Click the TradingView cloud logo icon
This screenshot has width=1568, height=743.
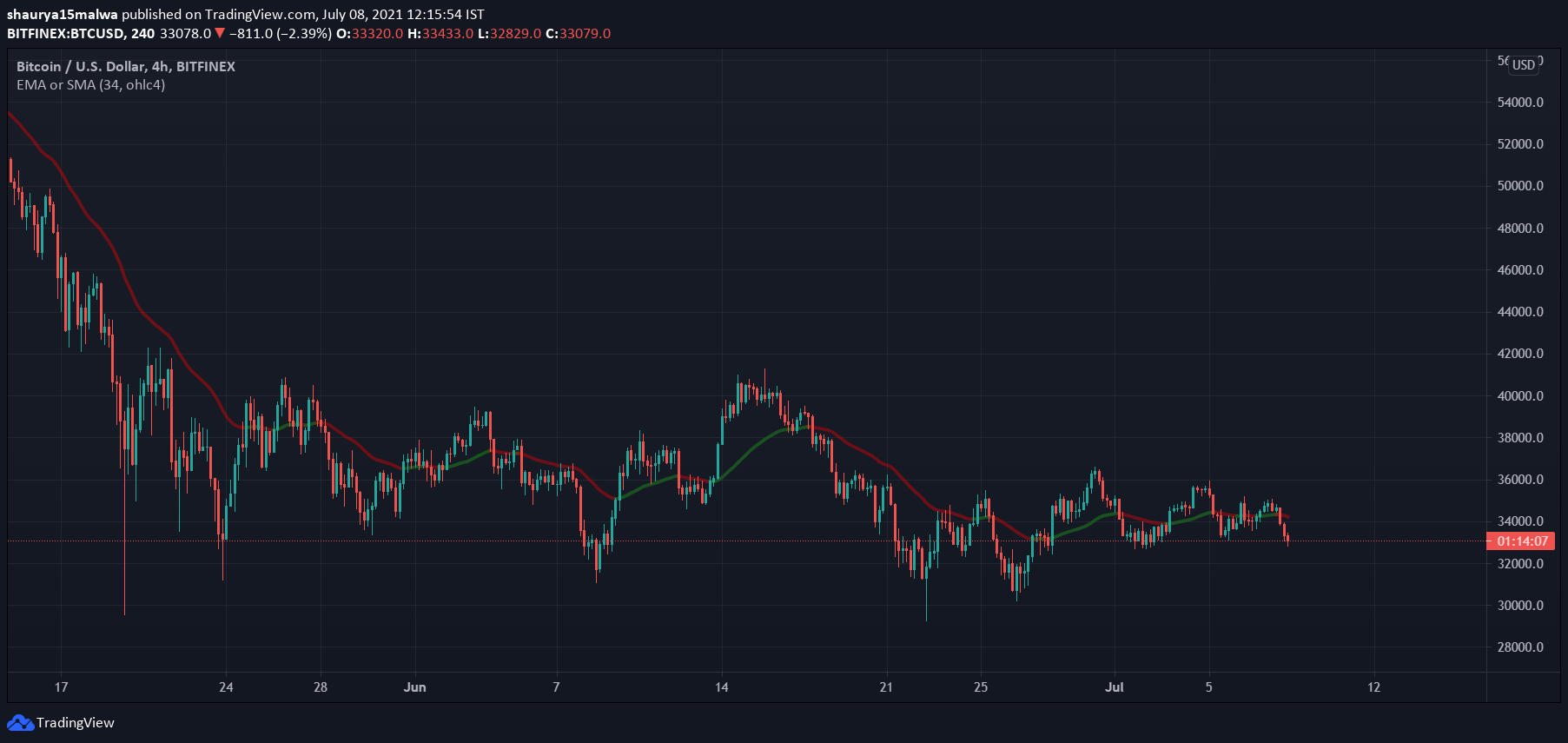21,722
